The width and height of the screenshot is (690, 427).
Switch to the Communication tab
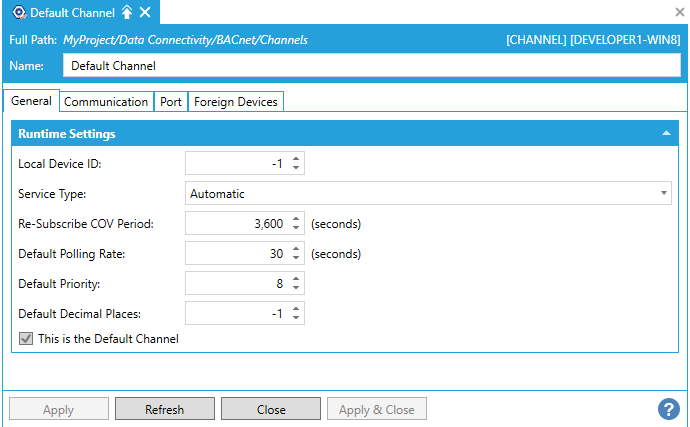pos(106,102)
